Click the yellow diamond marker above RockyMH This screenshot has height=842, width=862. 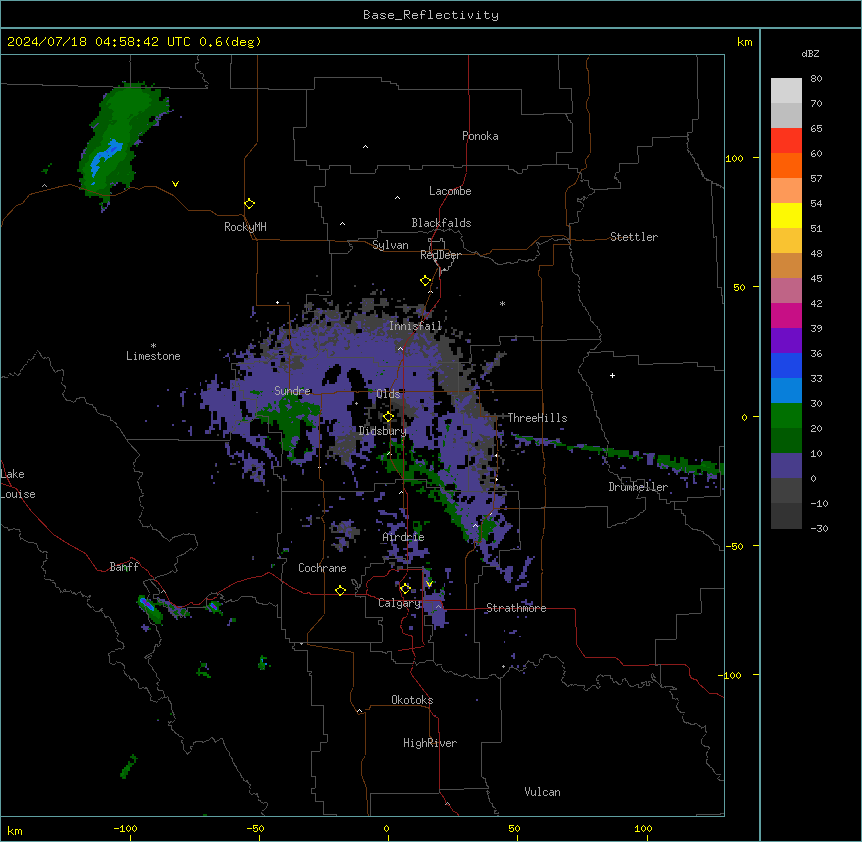click(249, 203)
